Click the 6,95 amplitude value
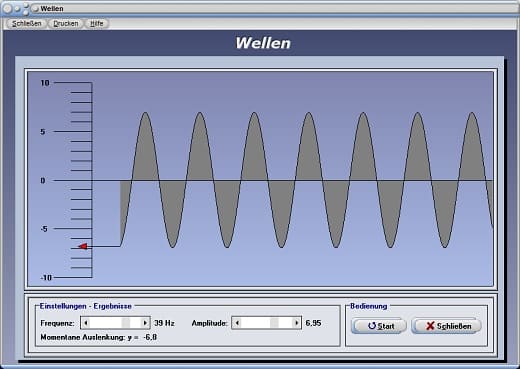The height and width of the screenshot is (369, 520). pyautogui.click(x=313, y=323)
